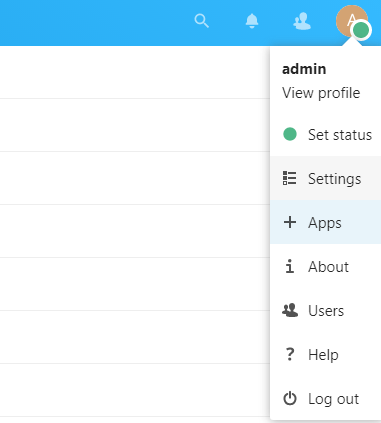Click the green circle beside Set status
The image size is (381, 423).
click(290, 134)
